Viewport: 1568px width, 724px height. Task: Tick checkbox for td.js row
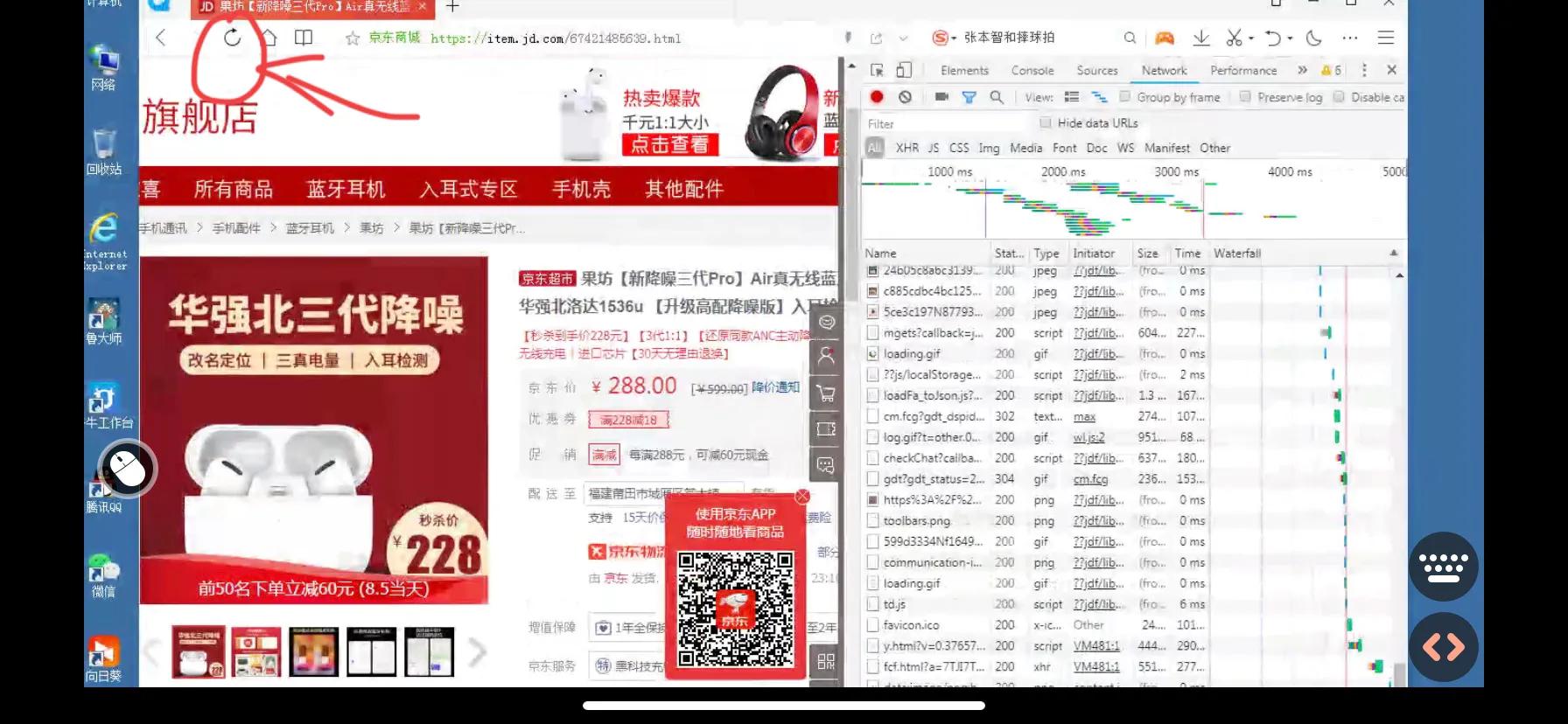click(872, 604)
